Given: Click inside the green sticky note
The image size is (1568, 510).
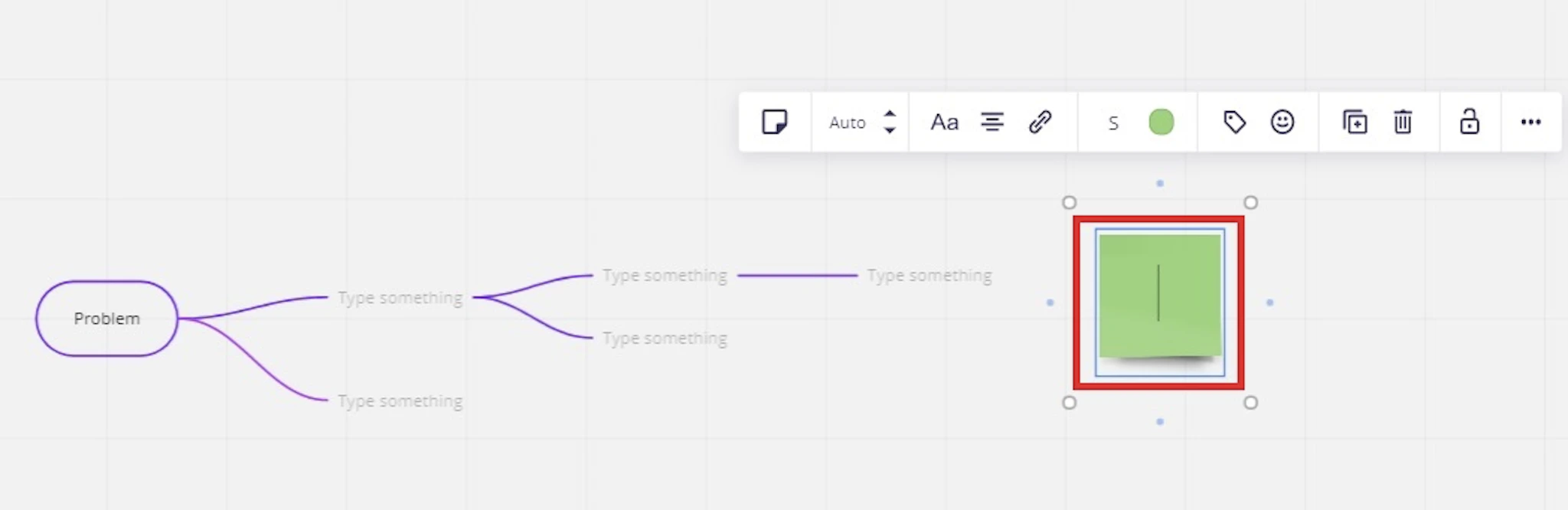Looking at the screenshot, I should (x=1159, y=295).
